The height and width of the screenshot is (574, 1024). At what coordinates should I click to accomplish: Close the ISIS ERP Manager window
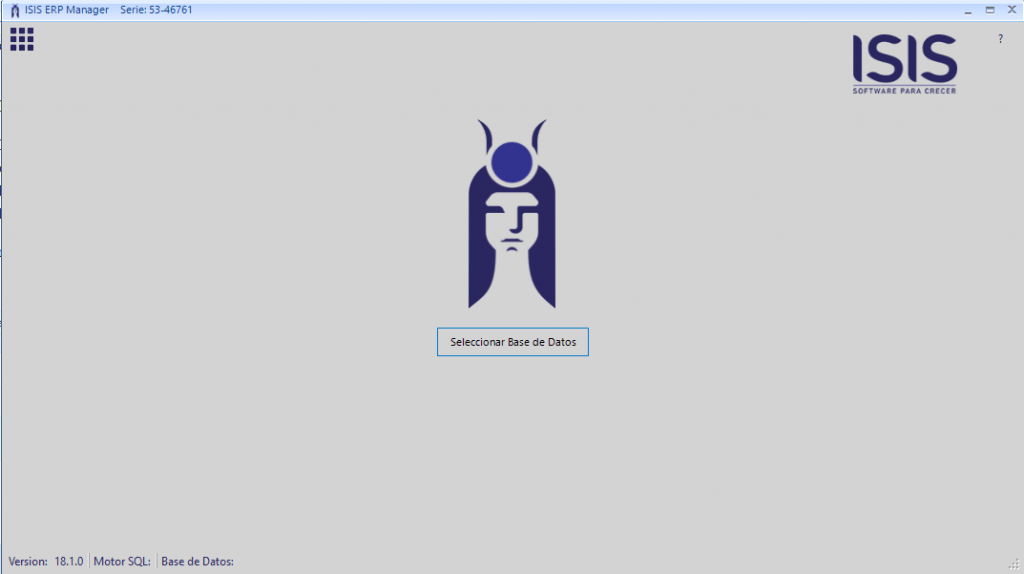coord(1012,10)
